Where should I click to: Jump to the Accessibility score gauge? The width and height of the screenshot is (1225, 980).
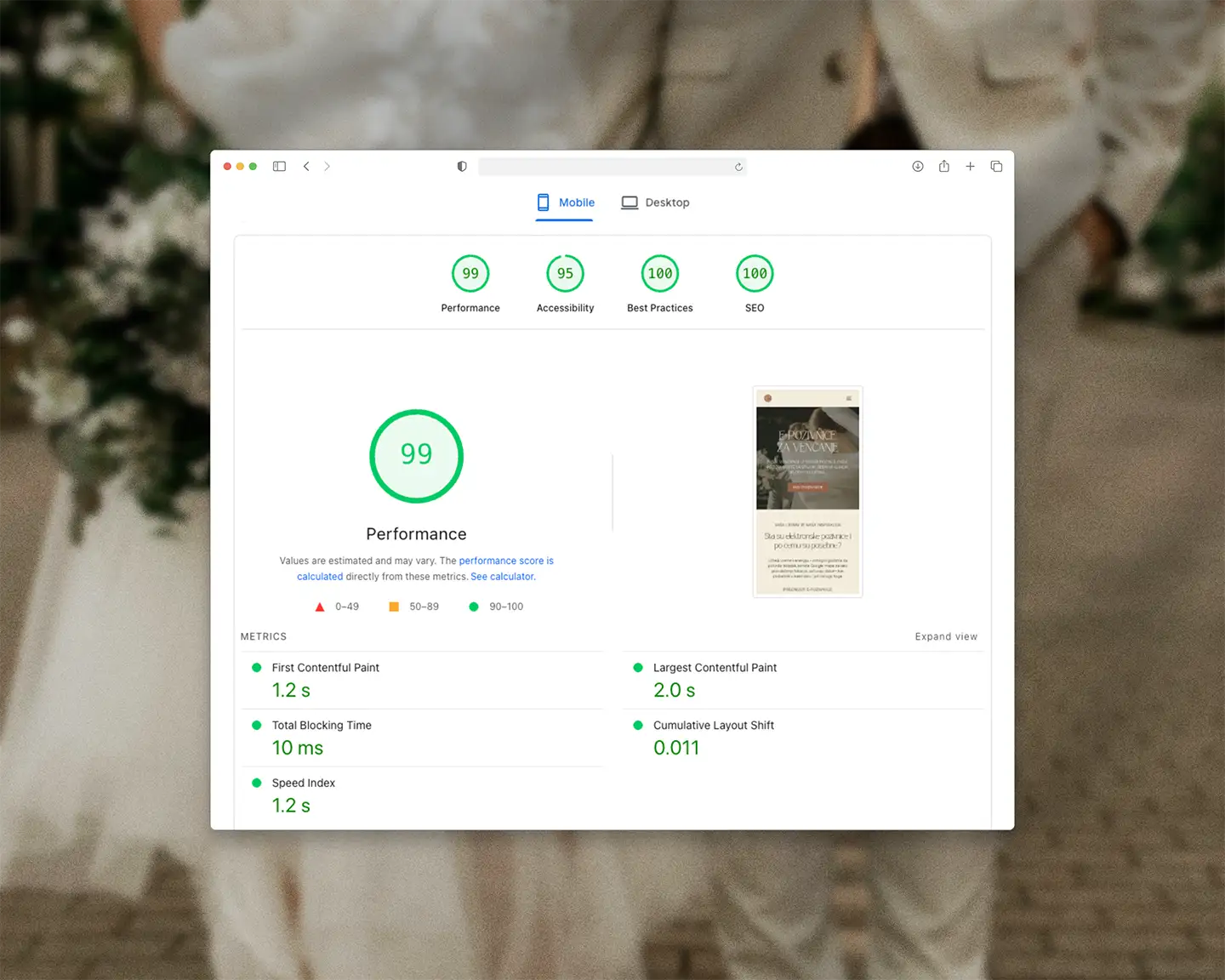point(565,274)
